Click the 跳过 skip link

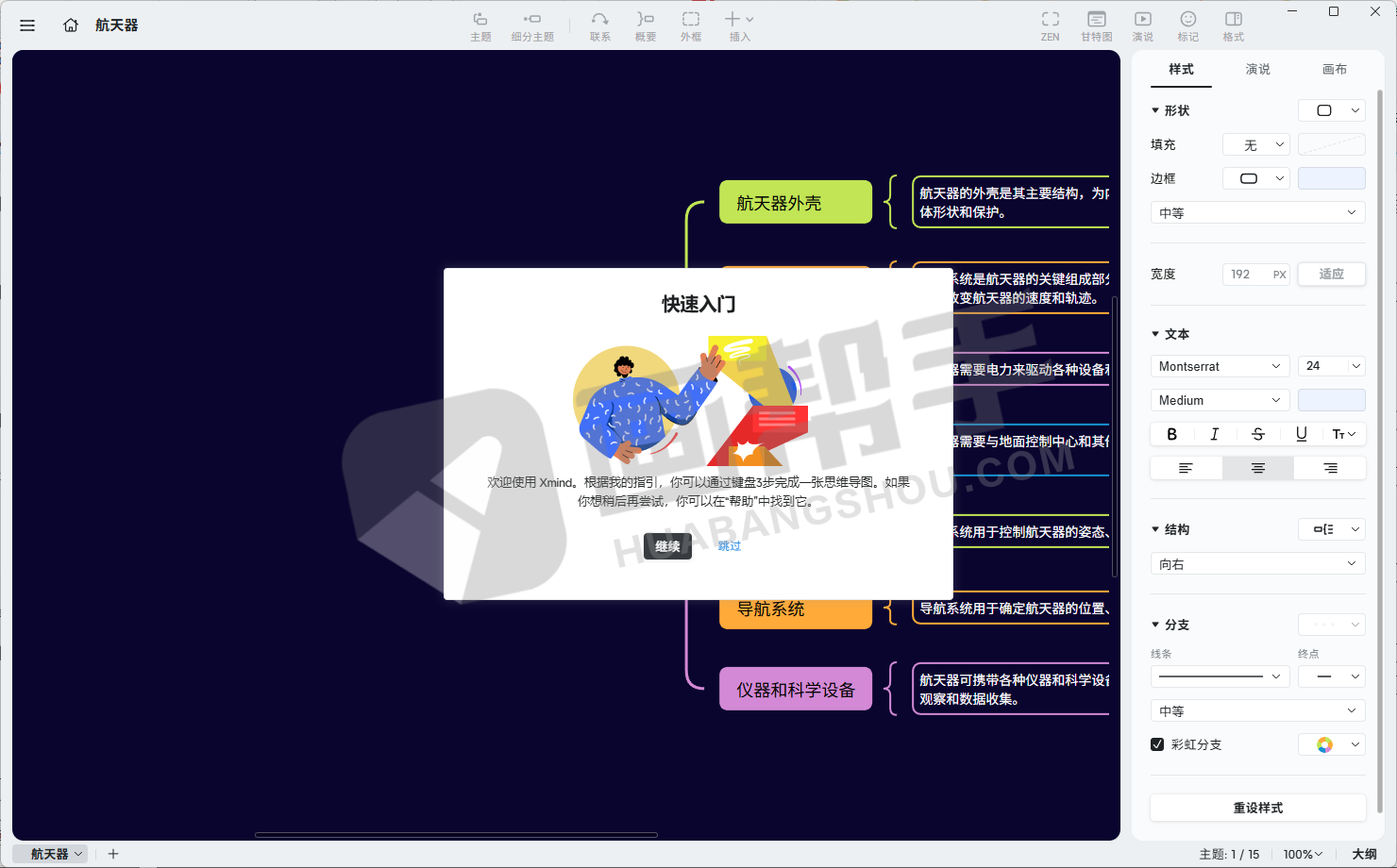click(730, 546)
